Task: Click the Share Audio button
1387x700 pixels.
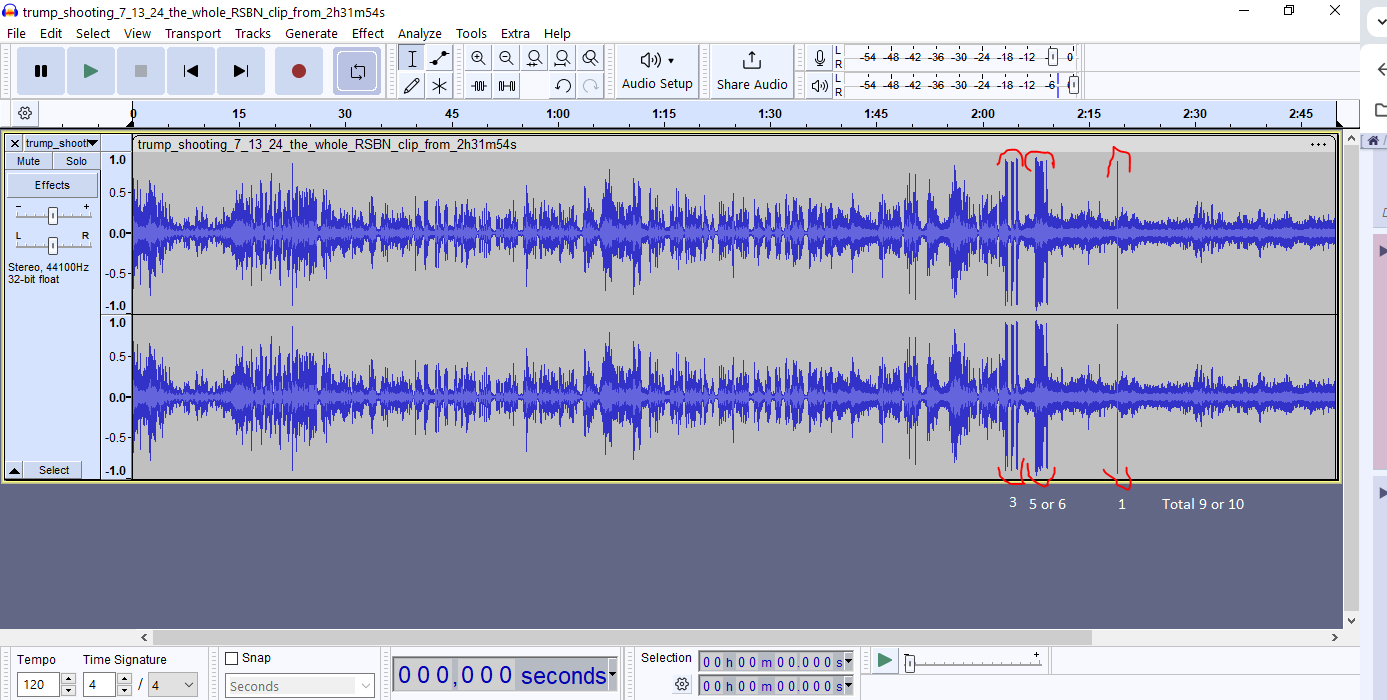Action: click(752, 71)
